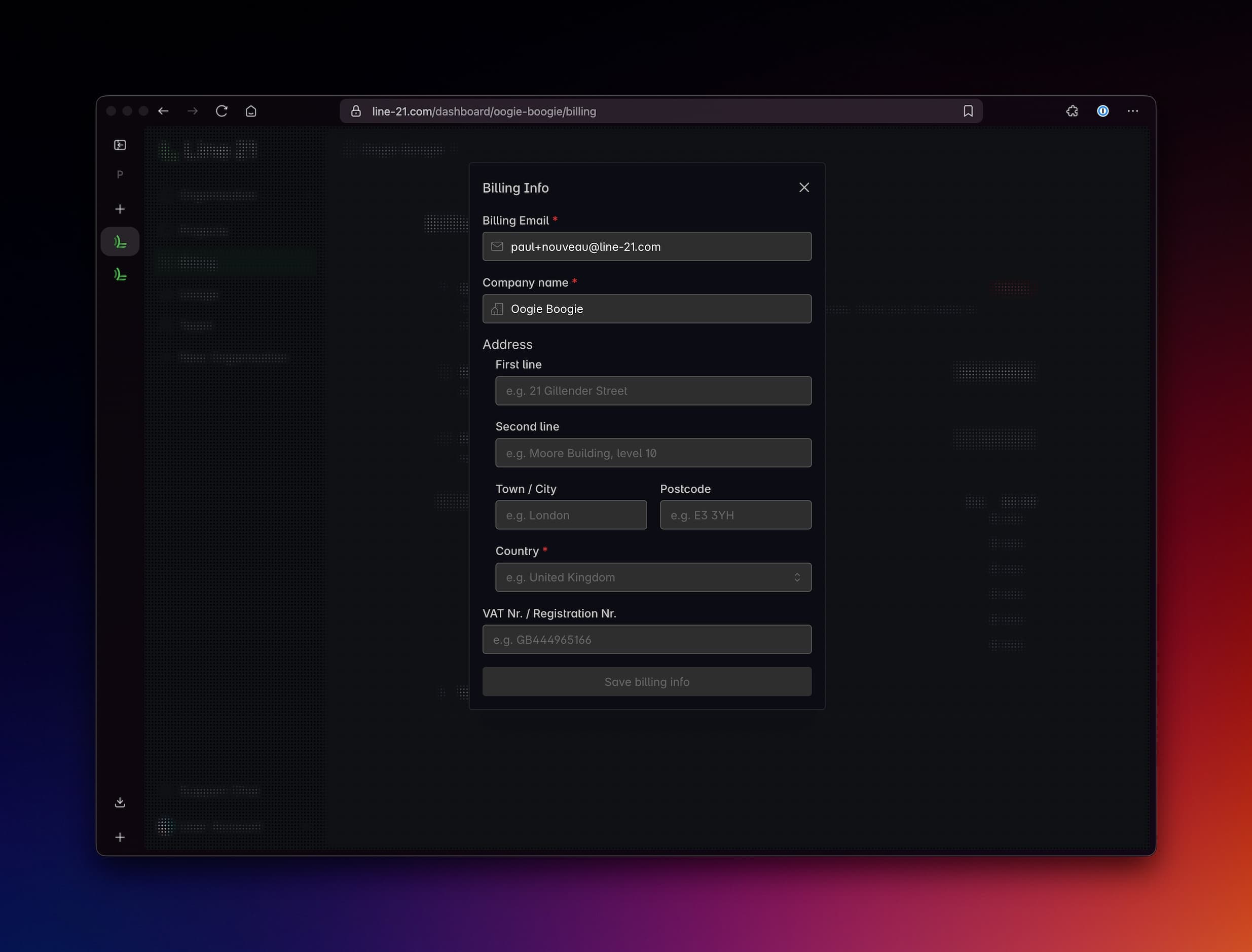
Task: Click the bookmark icon in the address bar
Action: 967,111
